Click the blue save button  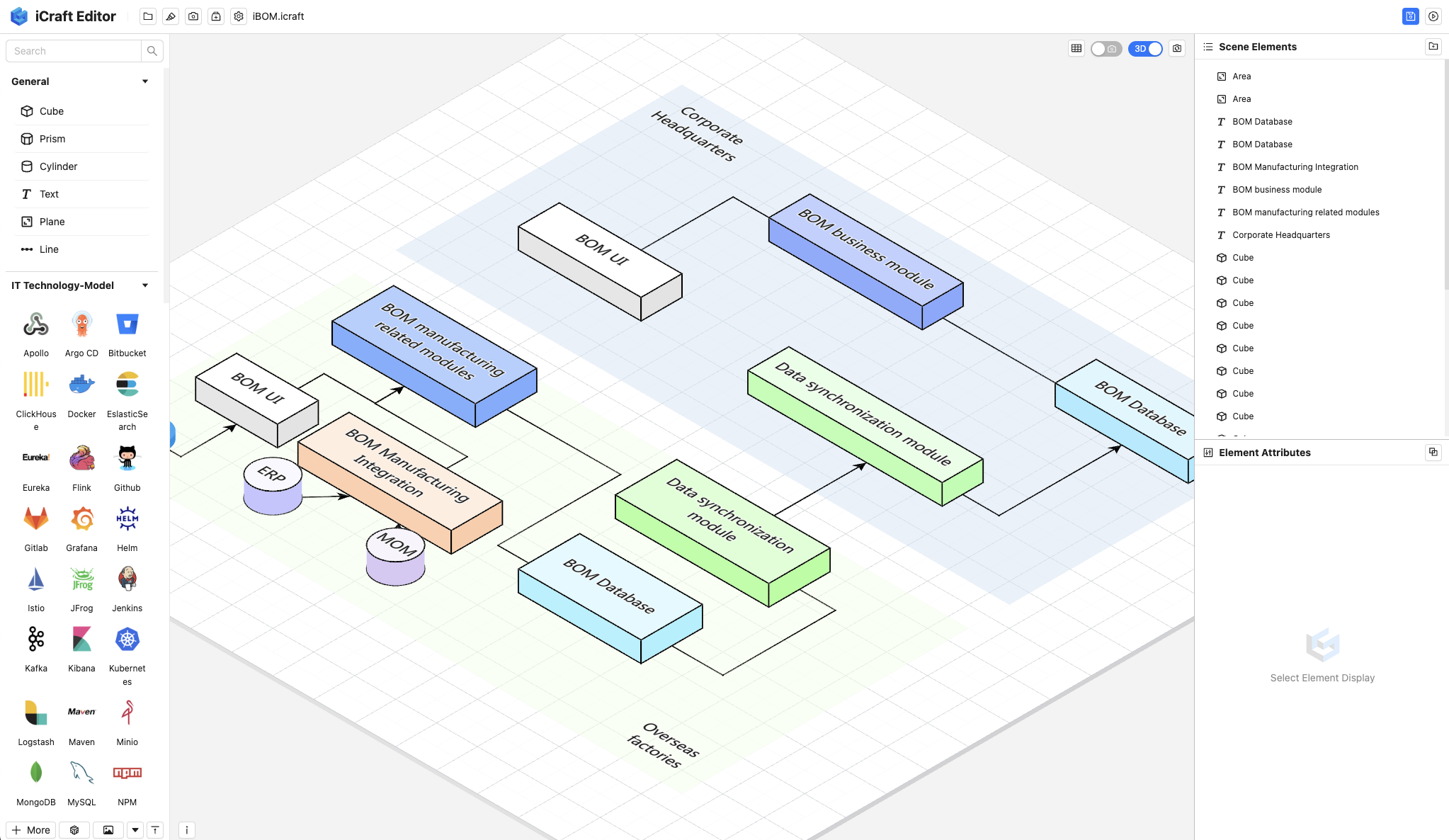tap(1411, 16)
